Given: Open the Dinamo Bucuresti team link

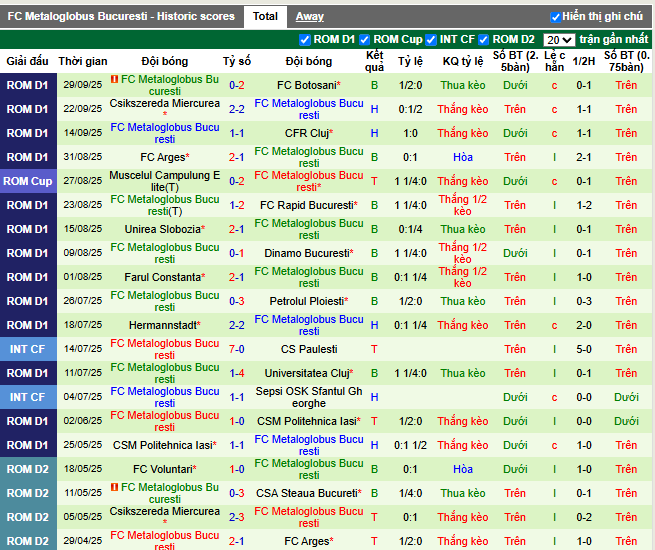Looking at the screenshot, I should pos(307,253).
